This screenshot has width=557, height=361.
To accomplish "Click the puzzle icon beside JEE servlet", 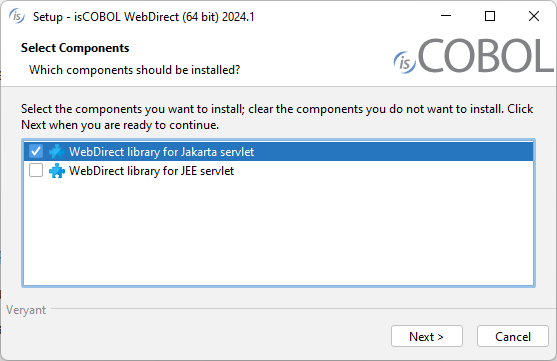I will [x=57, y=171].
